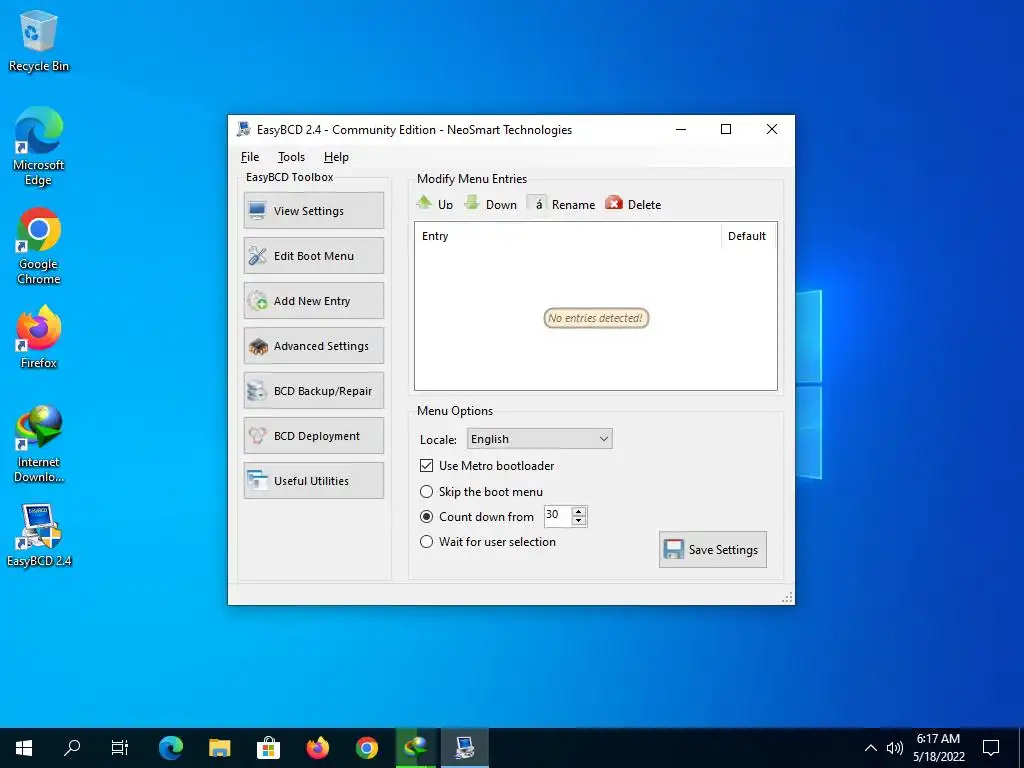This screenshot has width=1024, height=768.
Task: Open the clock and date flyout
Action: point(938,748)
